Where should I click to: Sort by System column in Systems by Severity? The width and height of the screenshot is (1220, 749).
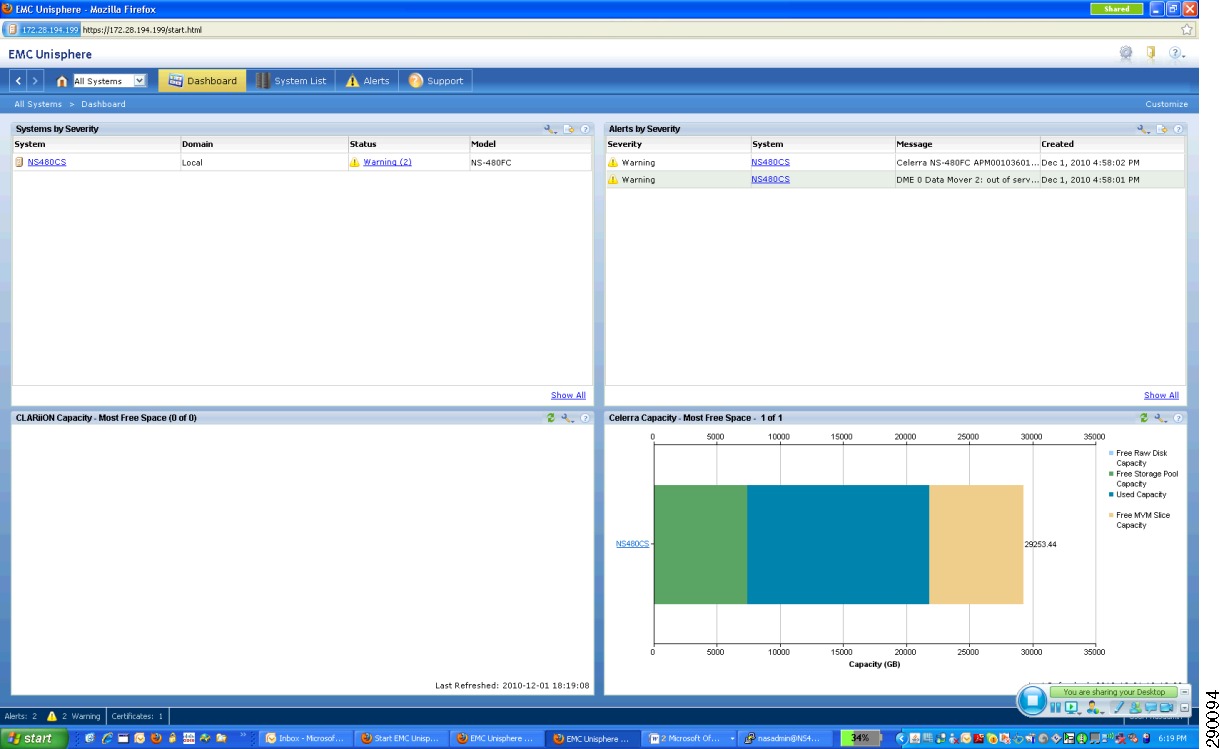click(x=96, y=144)
